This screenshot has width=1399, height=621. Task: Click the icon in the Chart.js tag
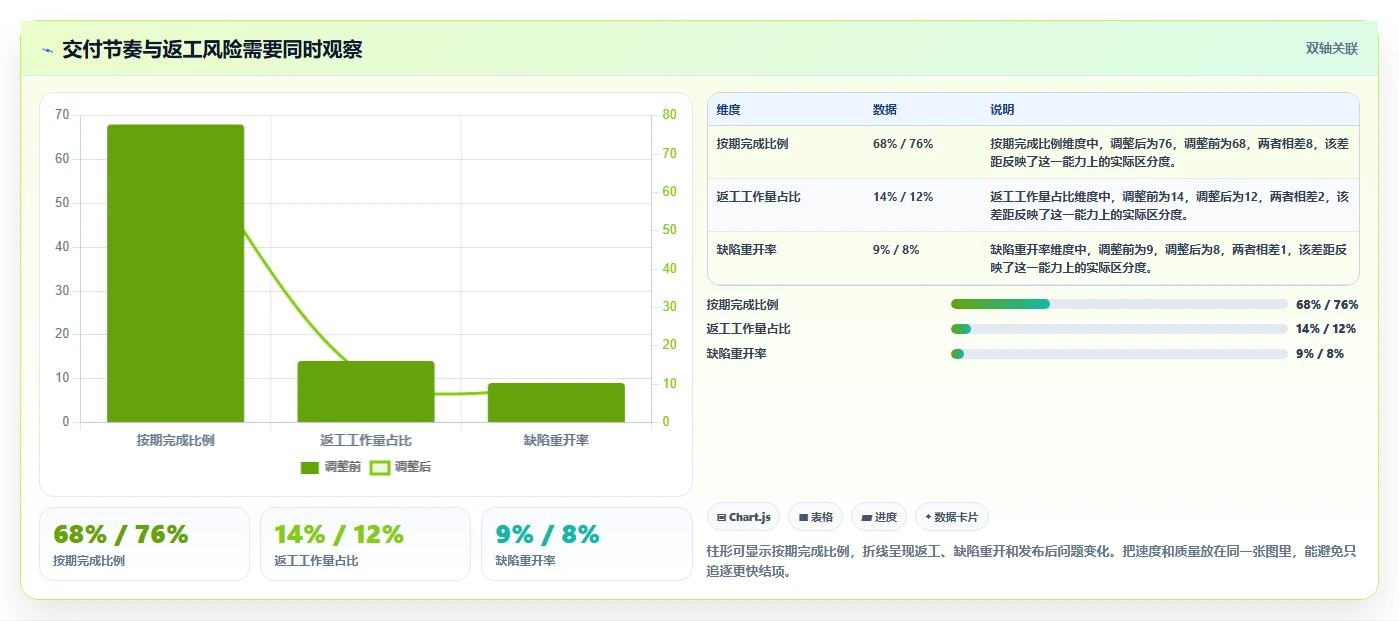[x=721, y=518]
